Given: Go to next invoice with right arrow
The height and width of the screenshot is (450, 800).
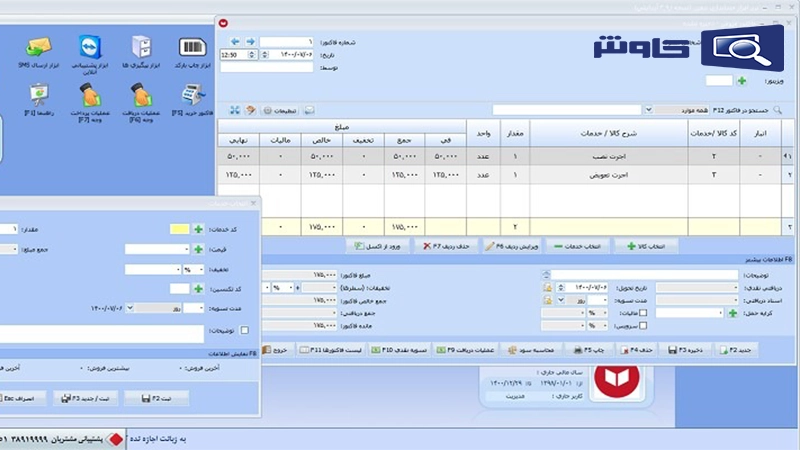Looking at the screenshot, I should click(250, 41).
